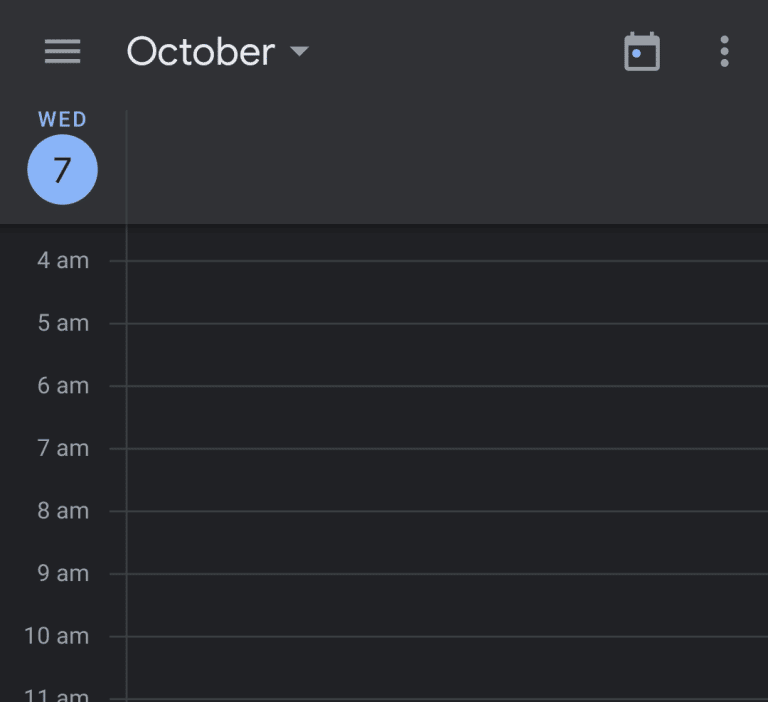
Task: Tap the 9 am time label
Action: pyautogui.click(x=63, y=574)
